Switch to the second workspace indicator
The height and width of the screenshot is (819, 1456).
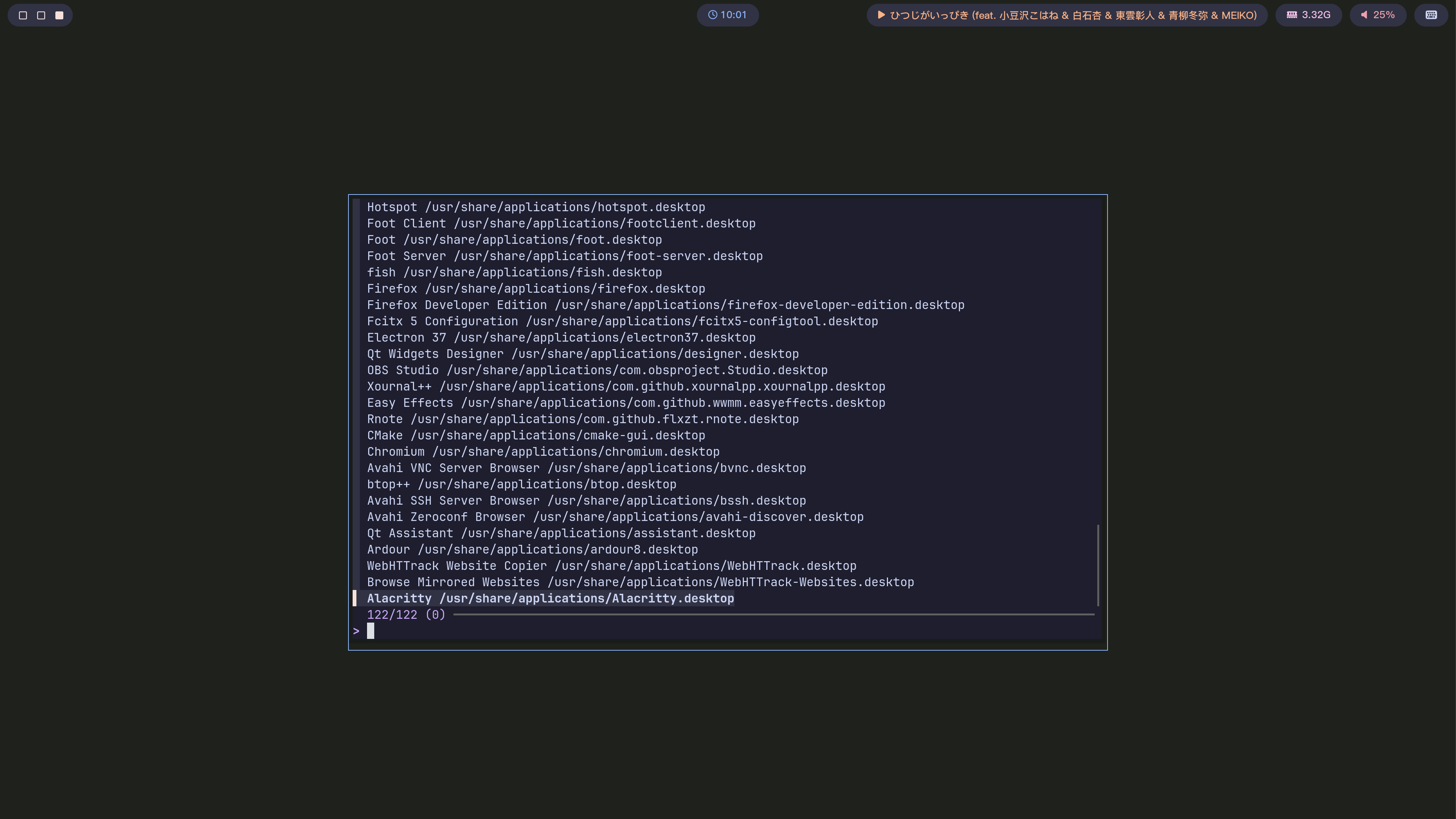41,15
